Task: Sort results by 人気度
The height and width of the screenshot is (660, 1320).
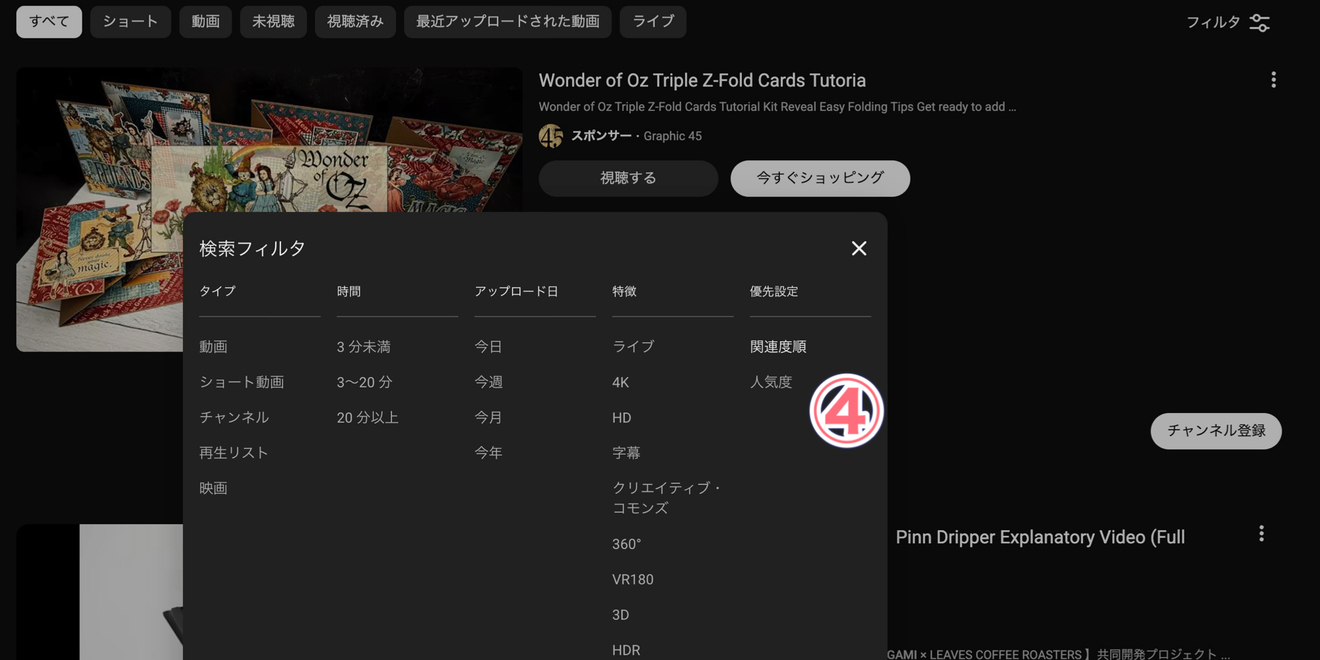Action: point(771,382)
